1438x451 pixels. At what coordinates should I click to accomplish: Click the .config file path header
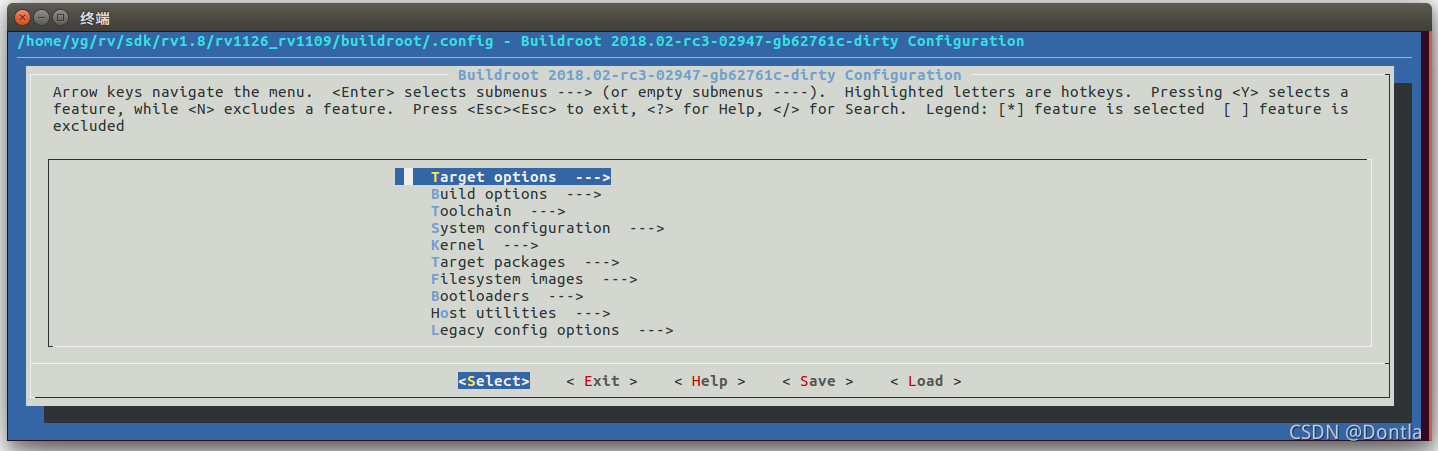pos(521,41)
